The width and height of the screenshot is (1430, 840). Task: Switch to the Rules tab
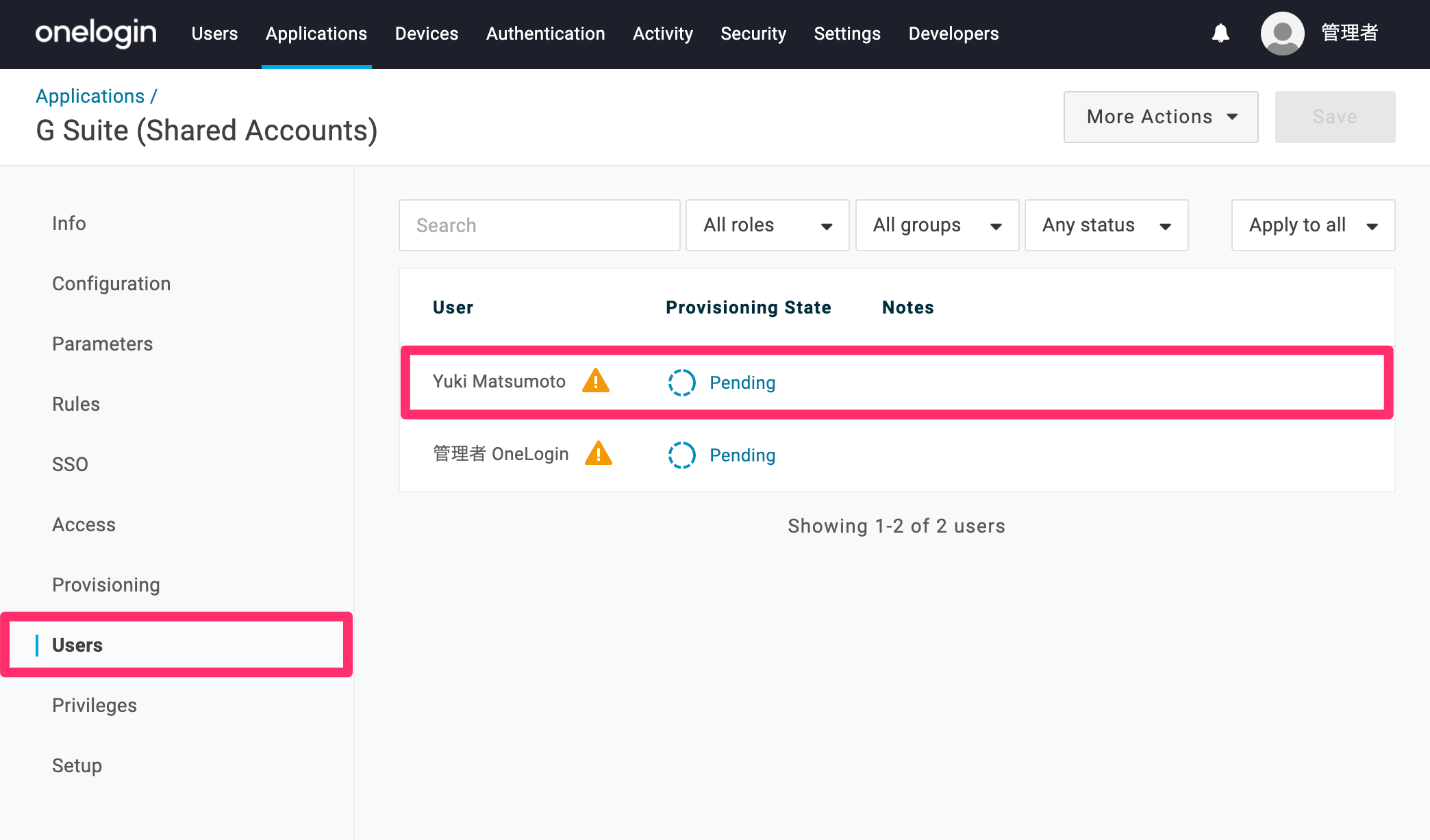click(x=76, y=404)
